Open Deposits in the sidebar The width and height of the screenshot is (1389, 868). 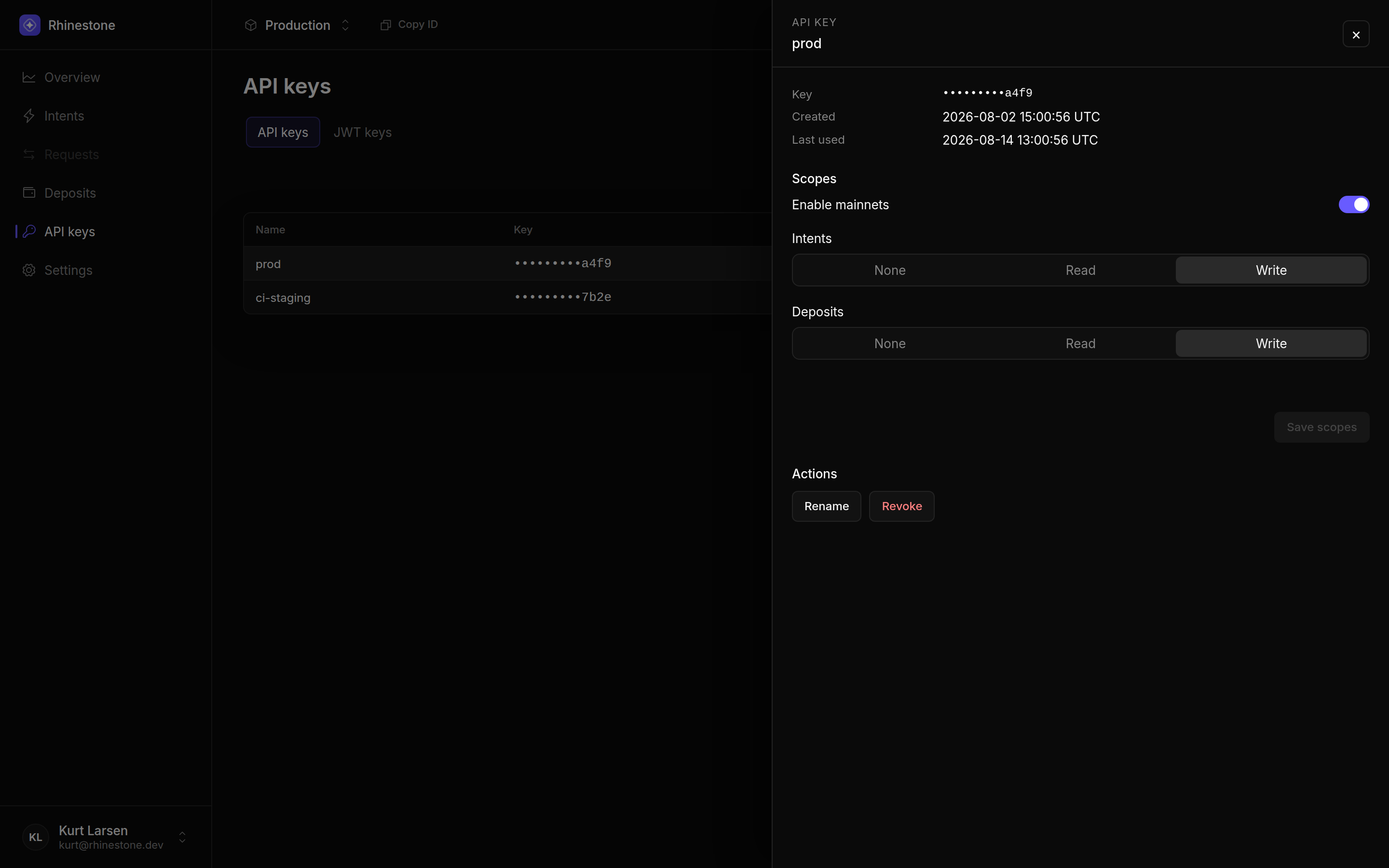(106, 193)
